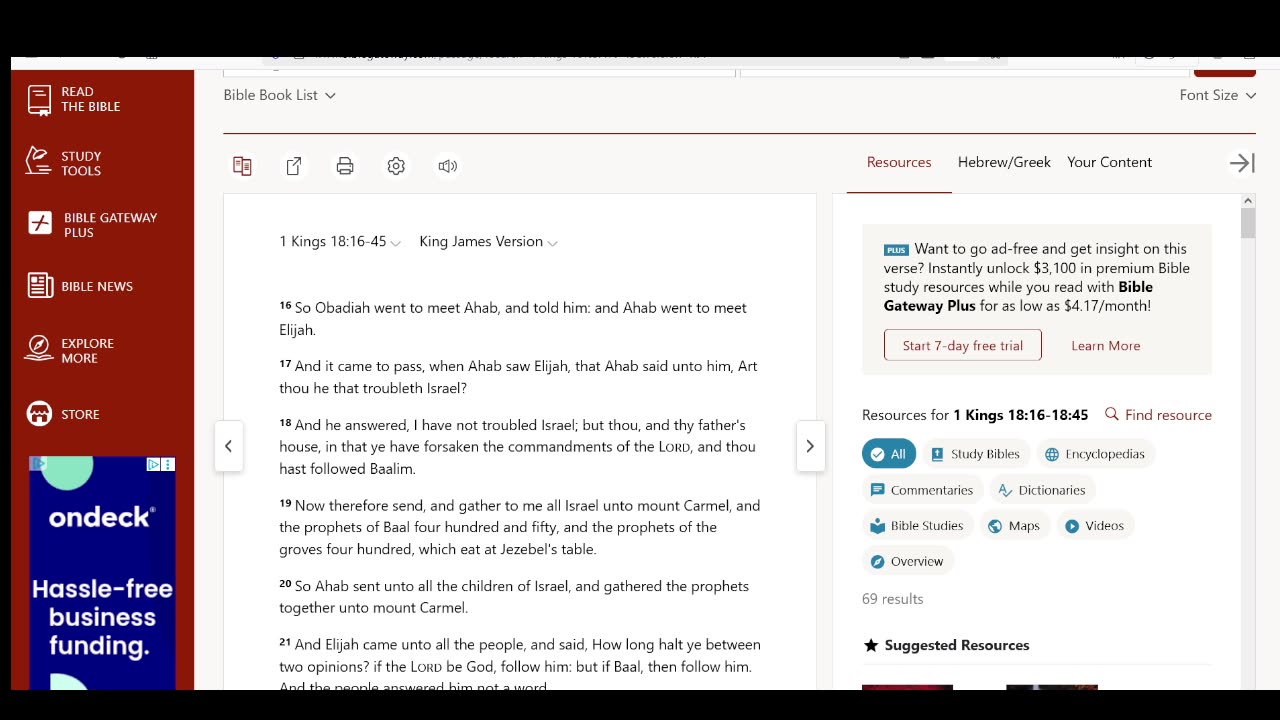Click the share passage icon

tap(294, 166)
